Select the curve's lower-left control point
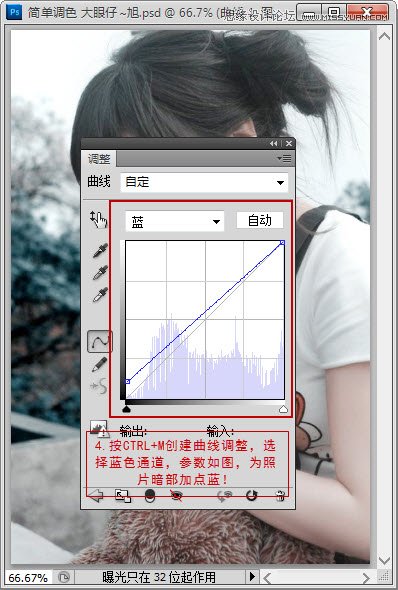Viewport: 398px width, 590px height. click(x=128, y=382)
